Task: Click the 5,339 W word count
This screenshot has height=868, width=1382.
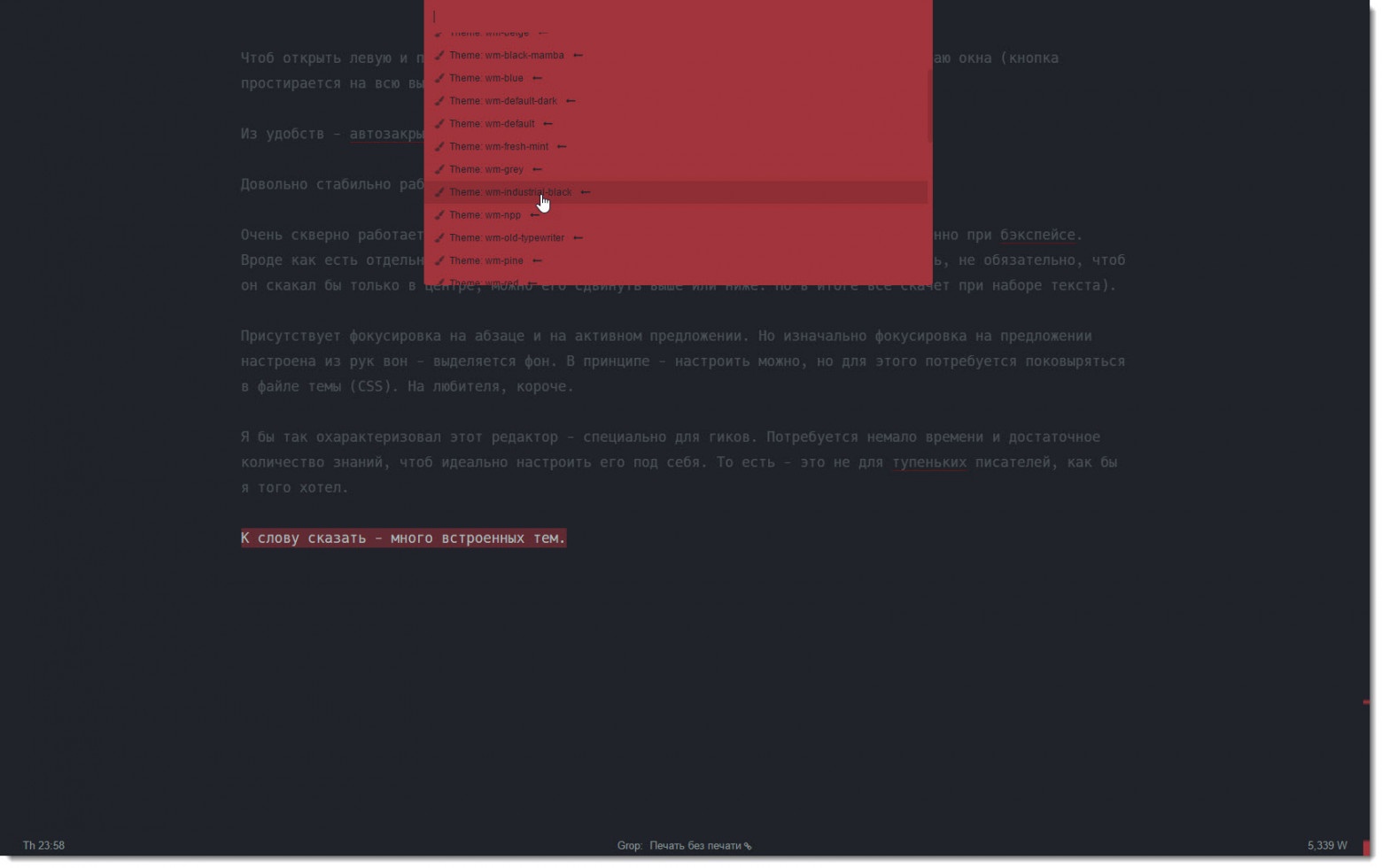Action: (x=1327, y=846)
